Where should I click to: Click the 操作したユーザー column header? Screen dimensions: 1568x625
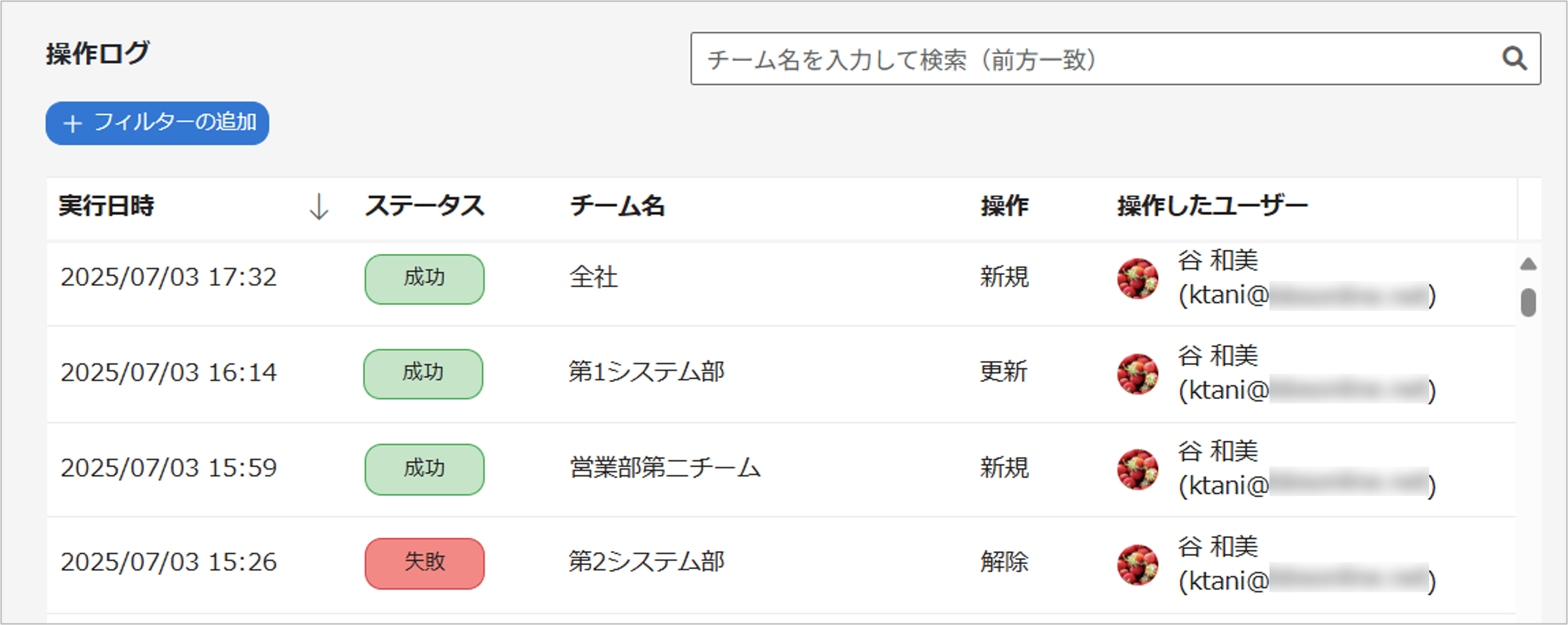tap(1212, 206)
